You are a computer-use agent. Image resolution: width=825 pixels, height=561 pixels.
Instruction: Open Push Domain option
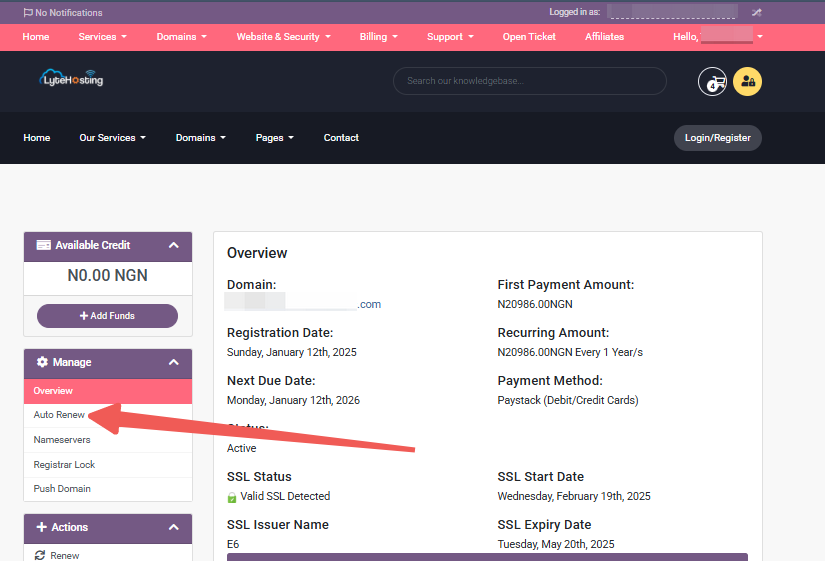point(108,489)
